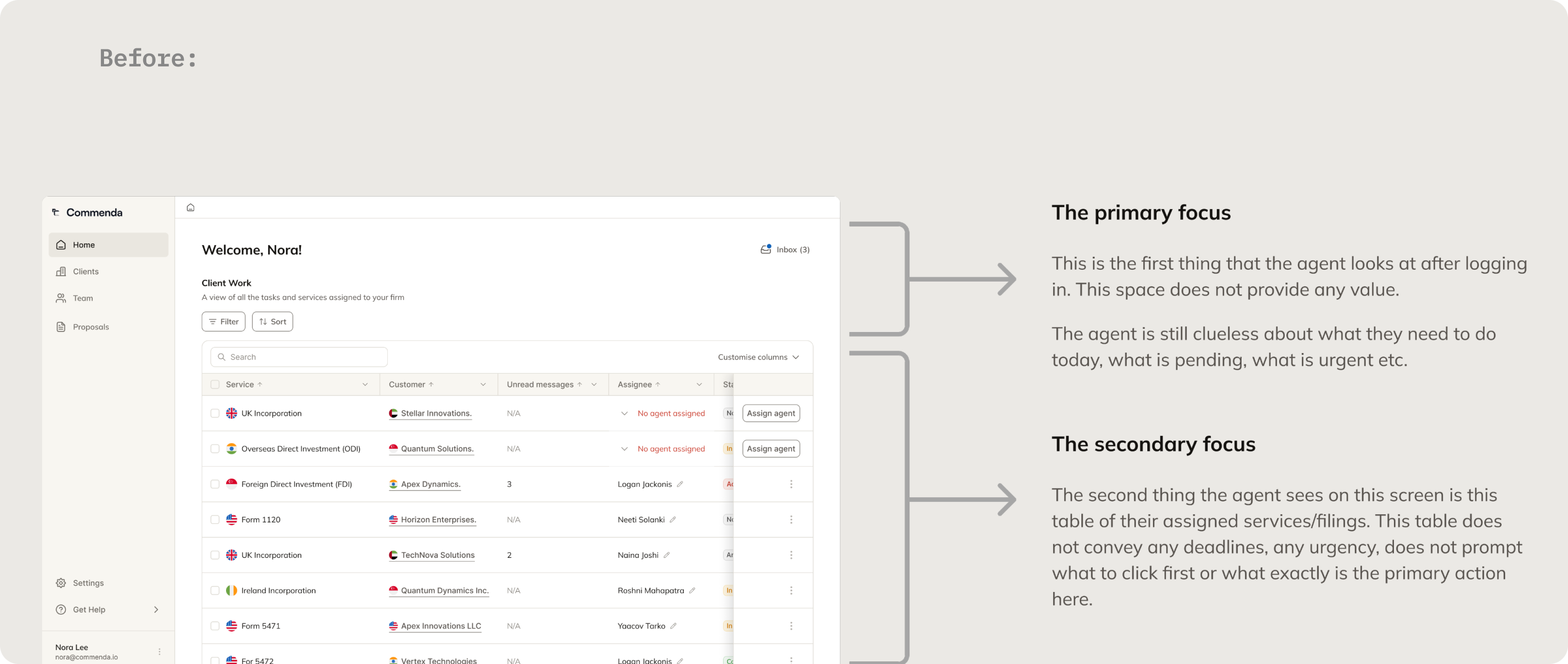Sort arrow on Assignee column

point(658,384)
